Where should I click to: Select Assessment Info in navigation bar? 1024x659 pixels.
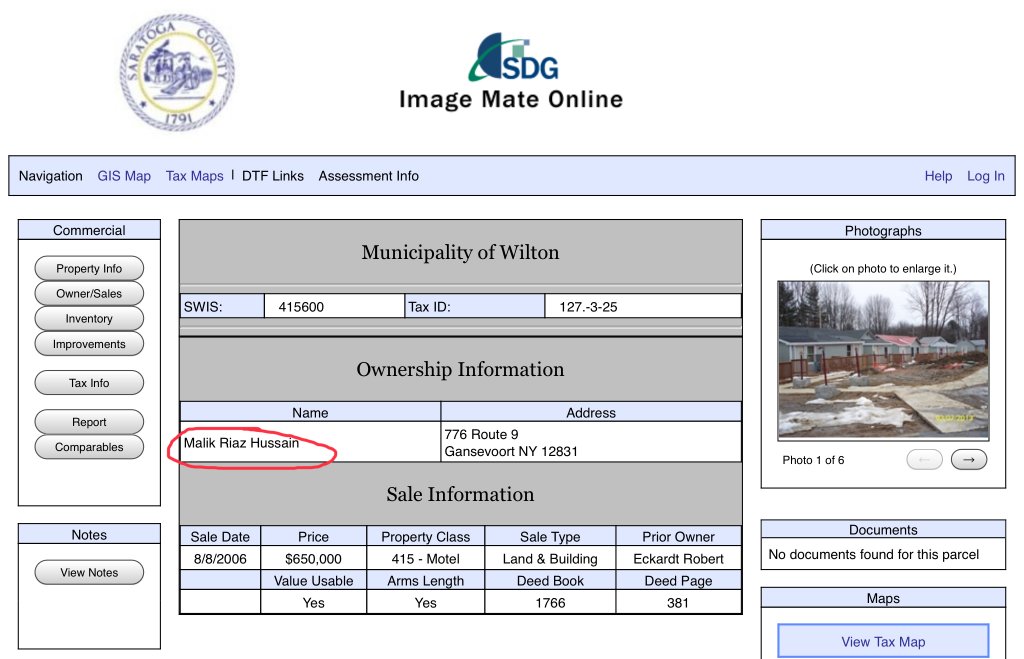(368, 176)
